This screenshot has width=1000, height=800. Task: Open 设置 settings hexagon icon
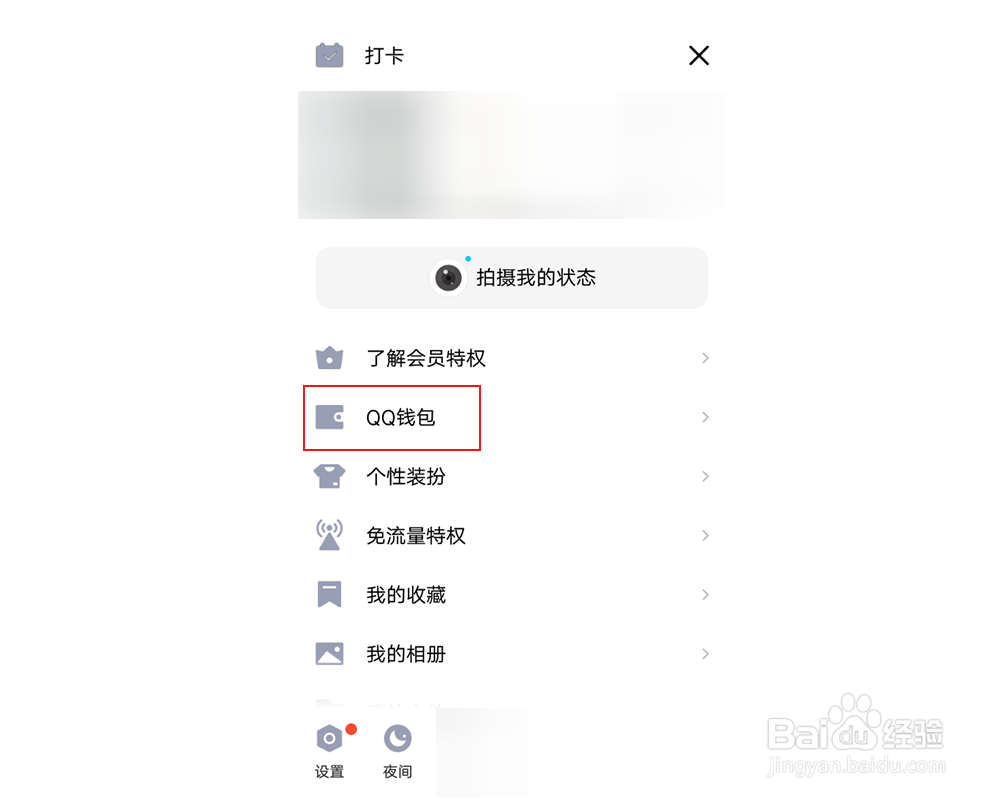[329, 738]
